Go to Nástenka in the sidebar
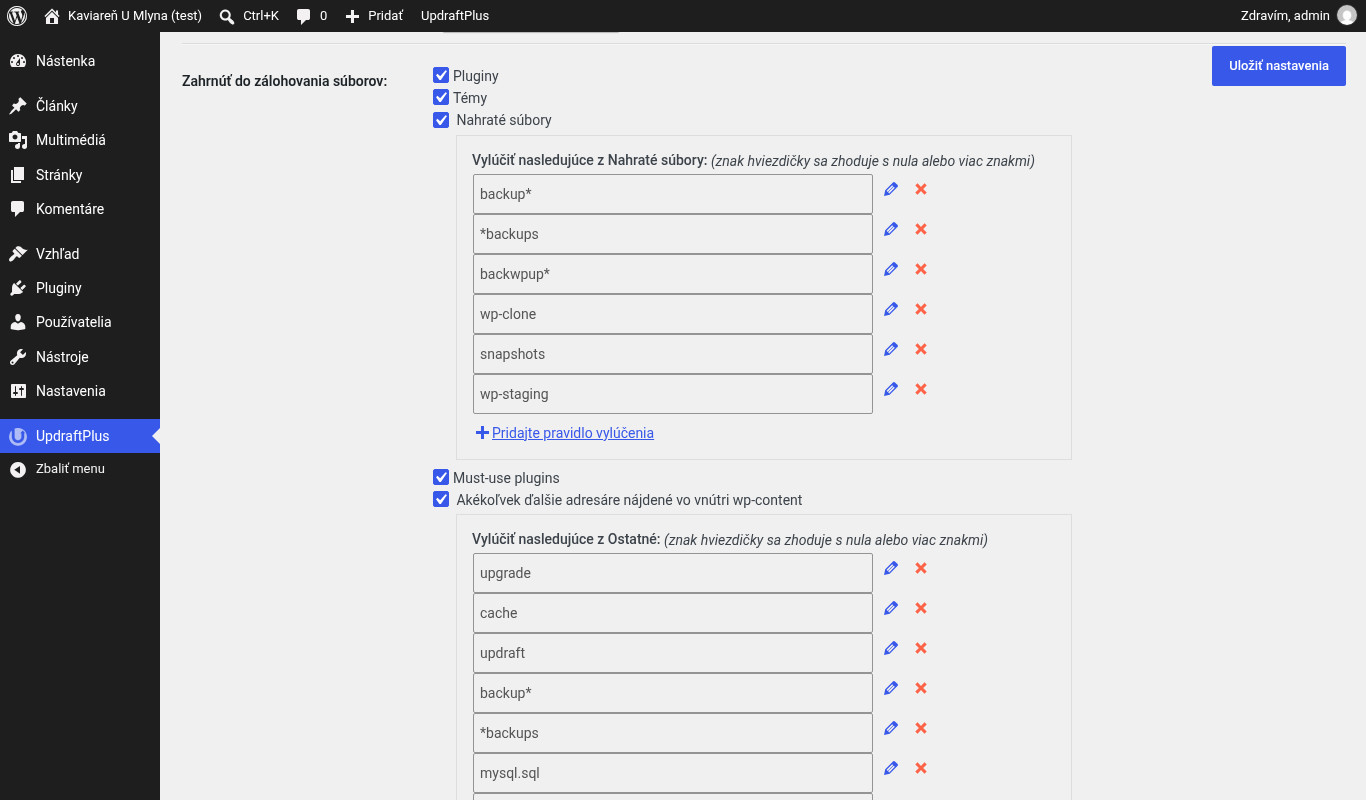This screenshot has height=800, width=1366. point(80,61)
